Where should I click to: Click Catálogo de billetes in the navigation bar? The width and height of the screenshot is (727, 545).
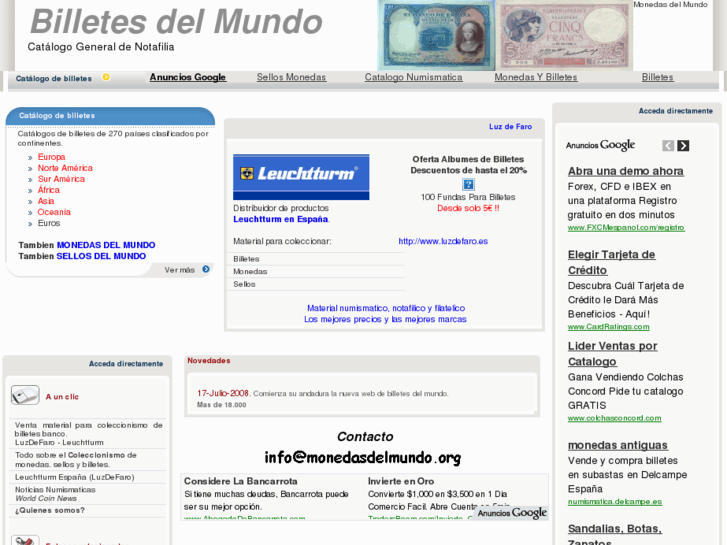(54, 78)
